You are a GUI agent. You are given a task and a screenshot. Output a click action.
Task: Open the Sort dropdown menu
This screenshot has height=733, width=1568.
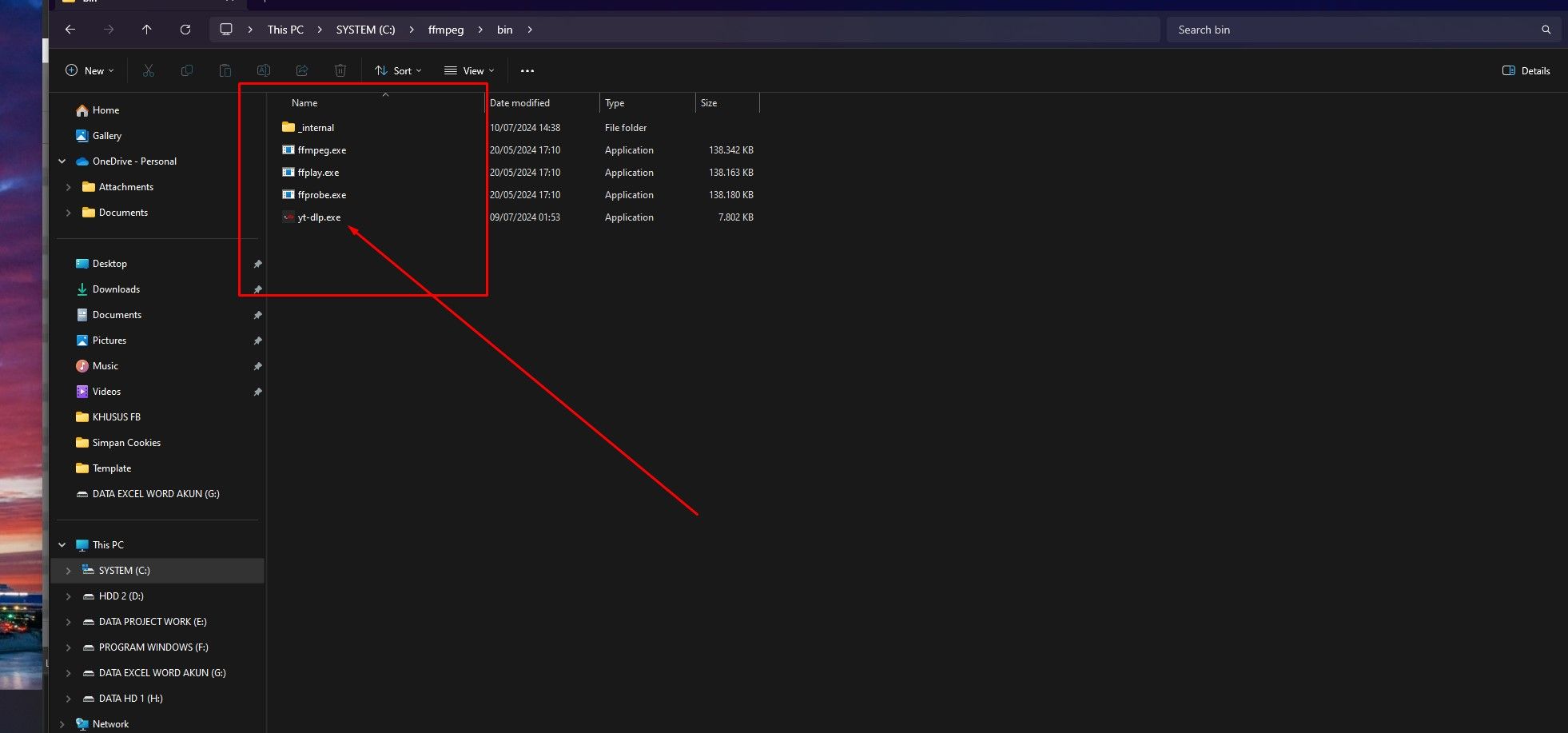[398, 70]
